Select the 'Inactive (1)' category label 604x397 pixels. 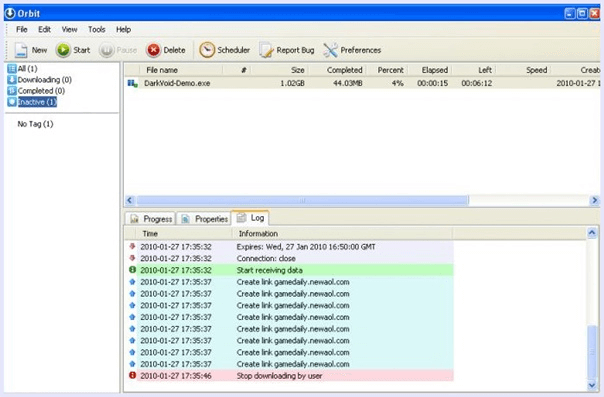click(37, 102)
